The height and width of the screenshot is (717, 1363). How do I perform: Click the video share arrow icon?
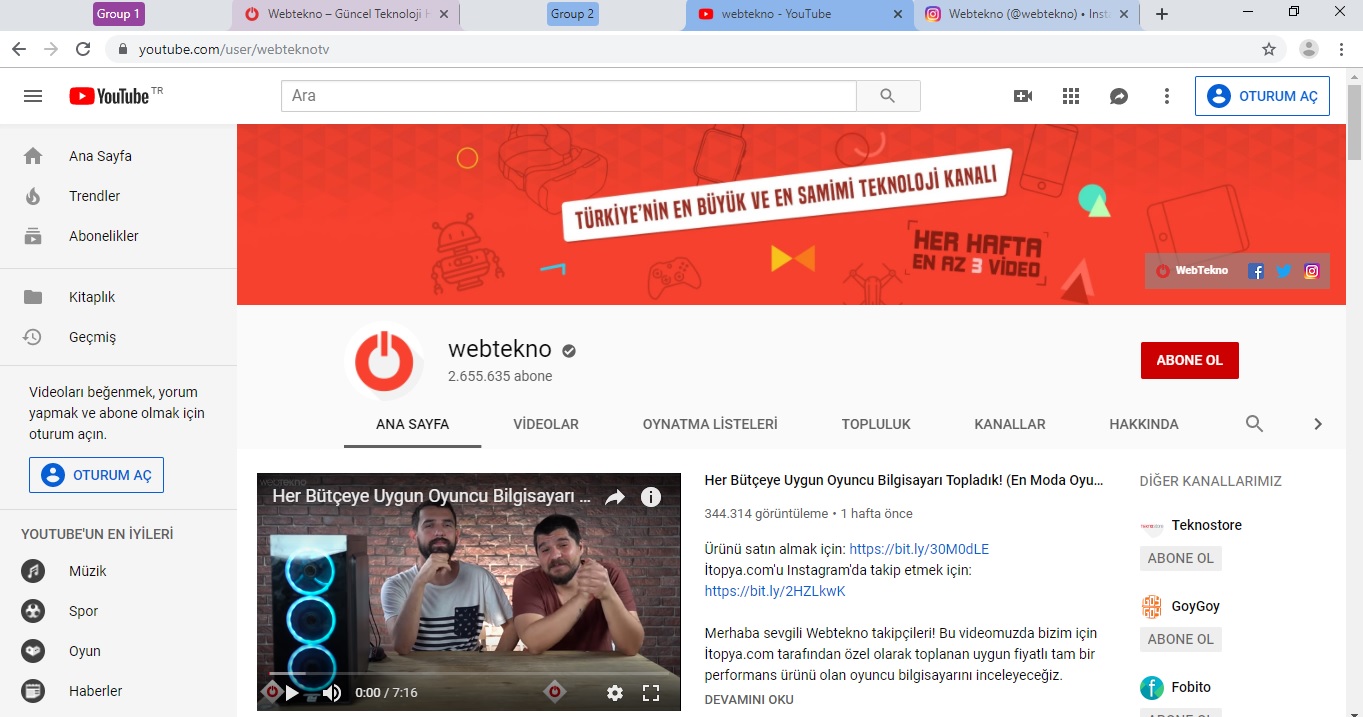coord(615,497)
